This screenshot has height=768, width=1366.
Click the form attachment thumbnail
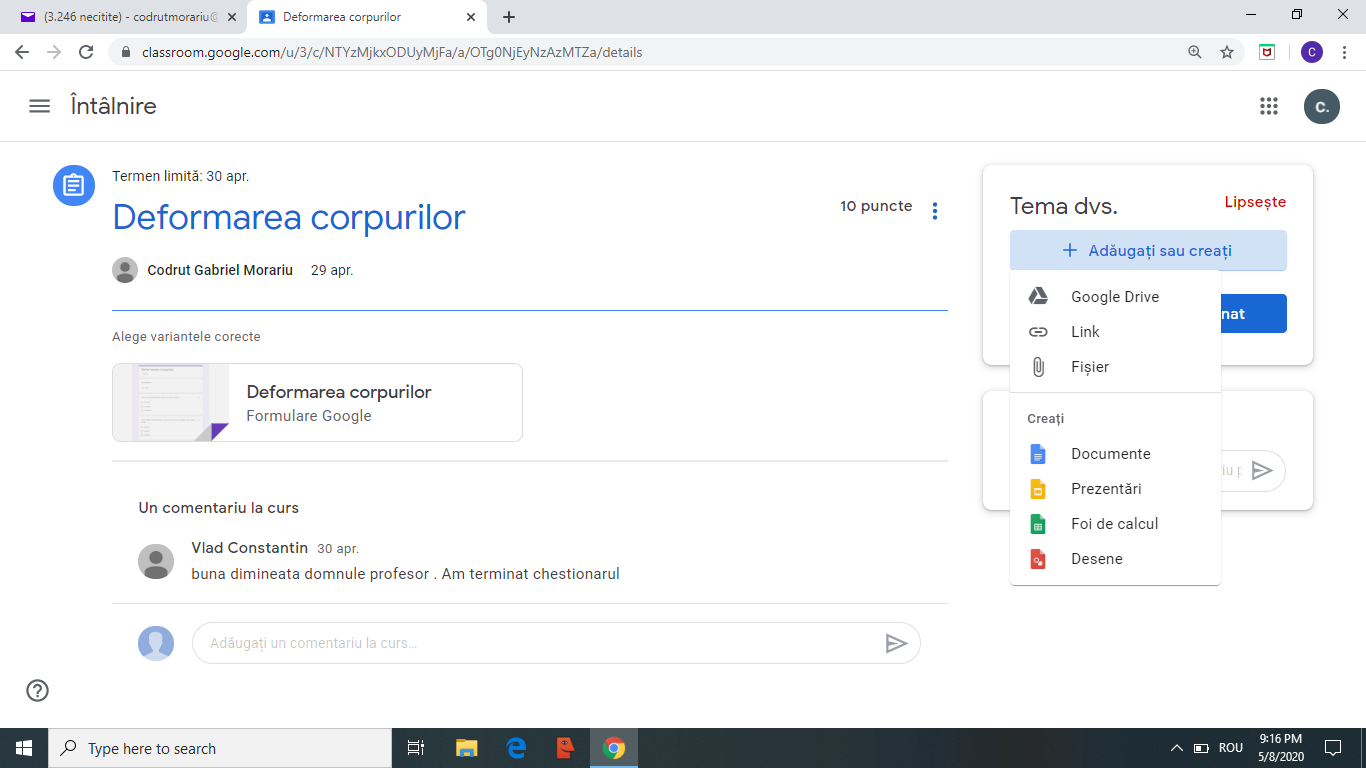[x=171, y=402]
